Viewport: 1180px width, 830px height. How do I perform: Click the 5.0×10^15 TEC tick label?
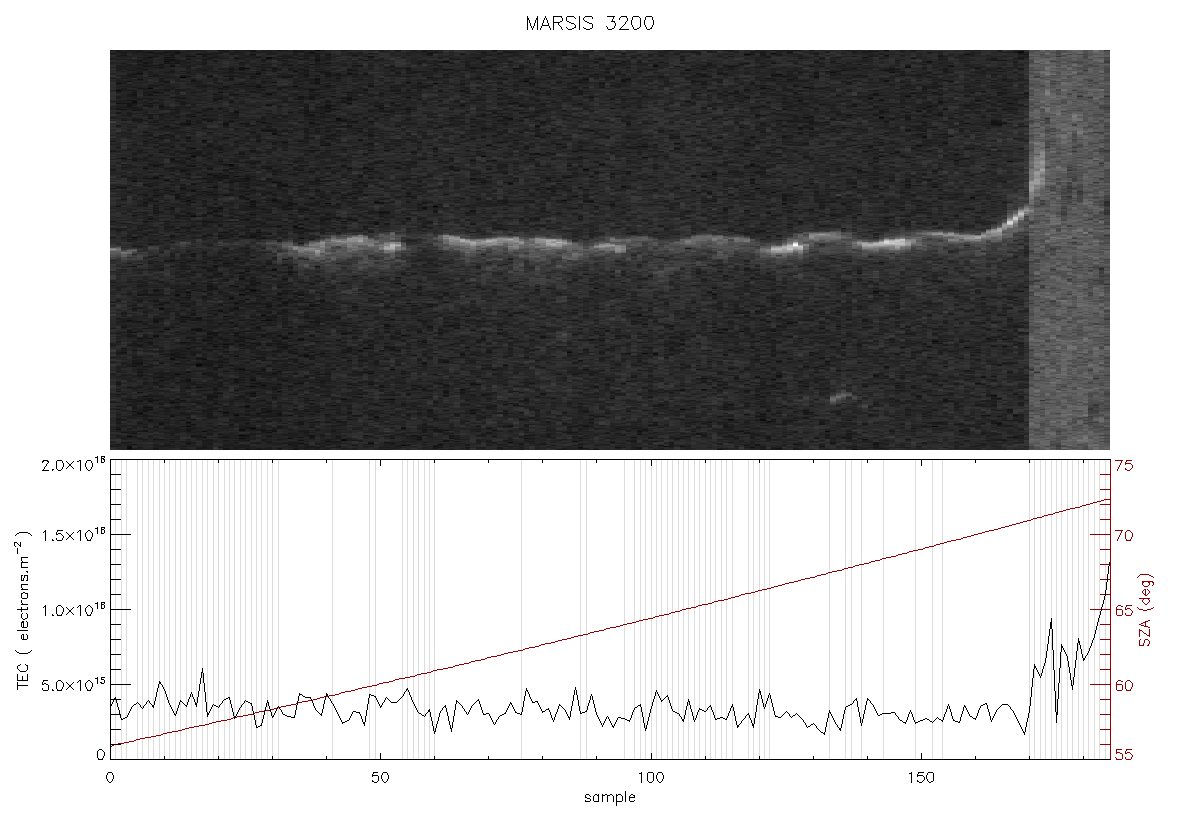coord(73,685)
